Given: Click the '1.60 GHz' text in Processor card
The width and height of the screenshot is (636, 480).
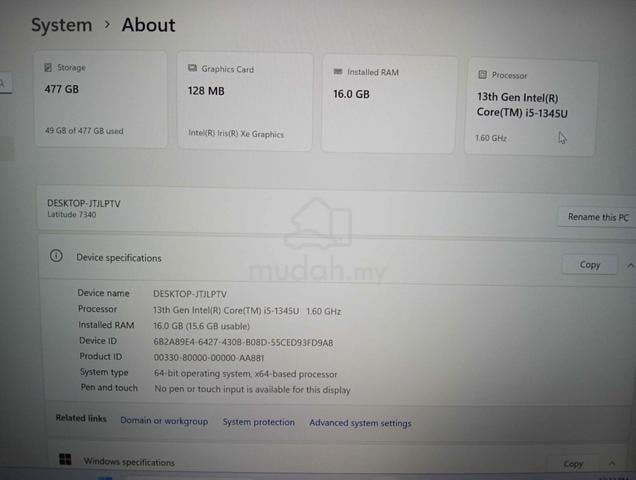Looking at the screenshot, I should (x=491, y=138).
